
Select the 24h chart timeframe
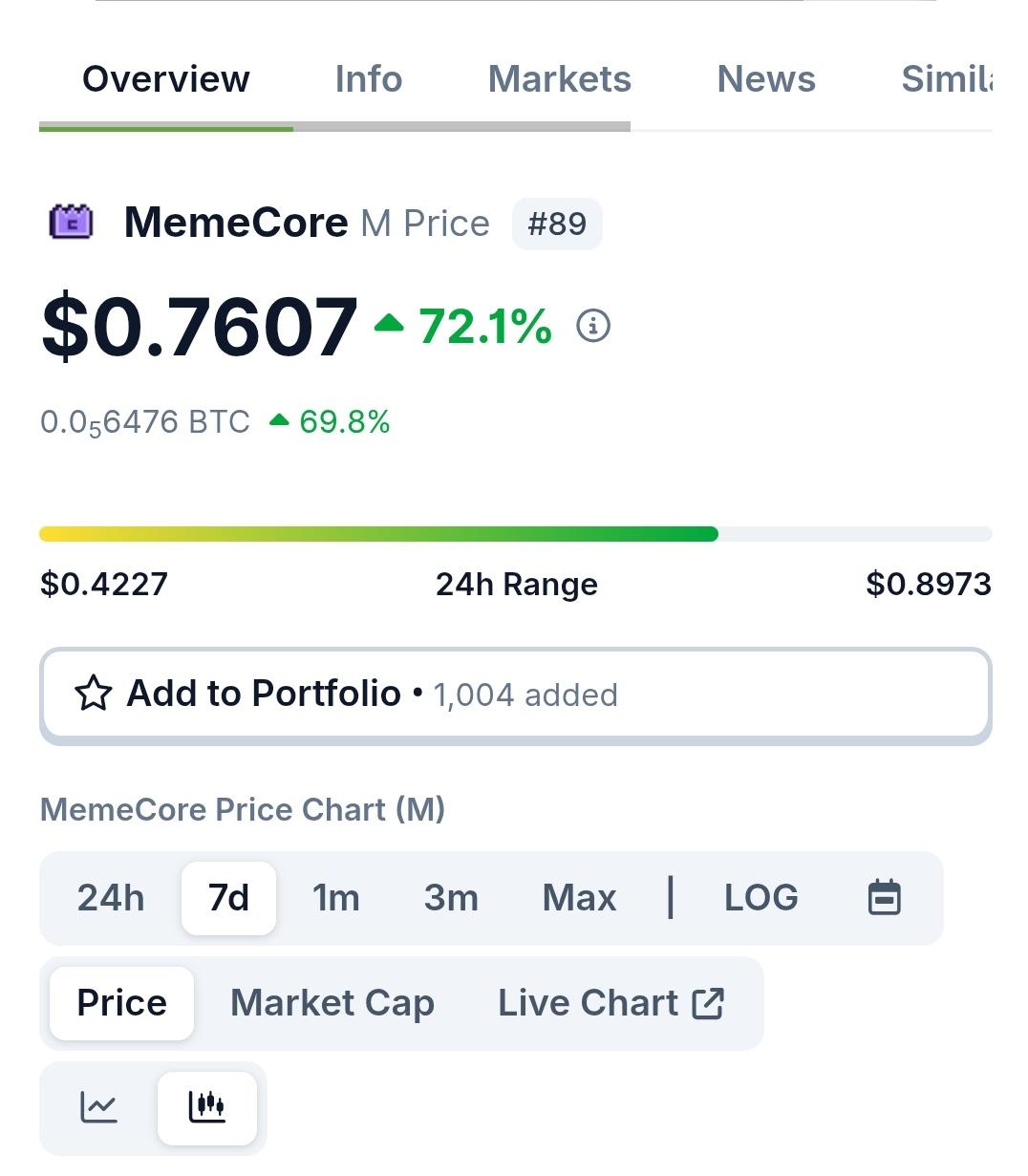pos(111,897)
